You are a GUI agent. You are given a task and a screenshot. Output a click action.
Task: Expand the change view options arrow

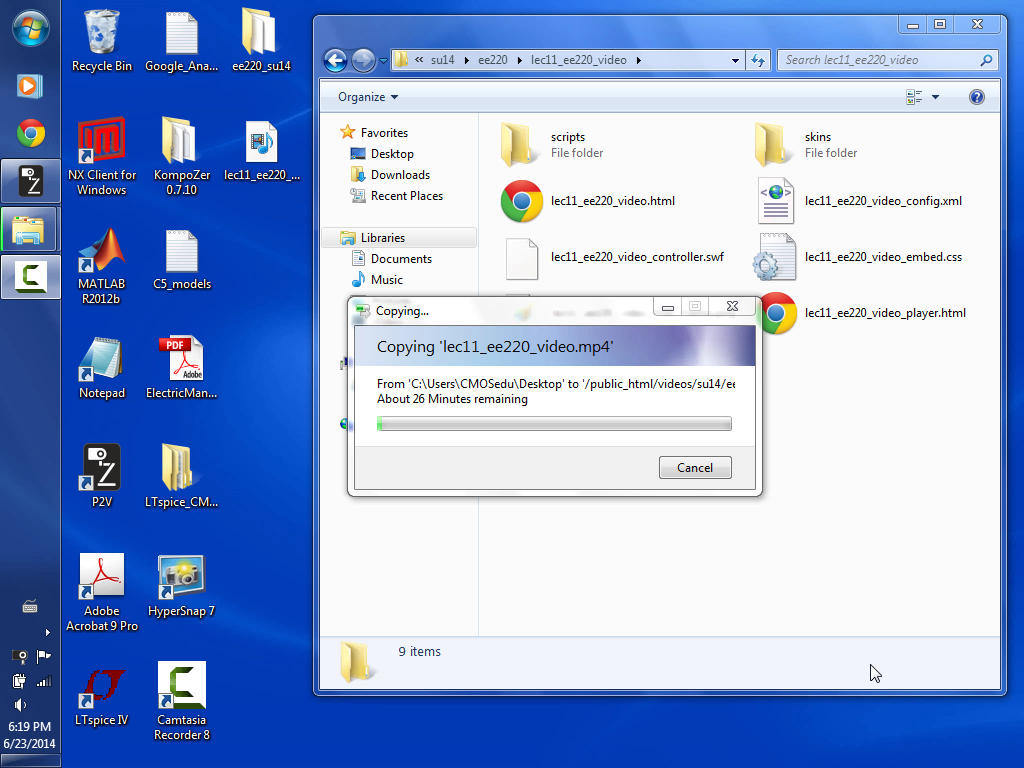936,97
